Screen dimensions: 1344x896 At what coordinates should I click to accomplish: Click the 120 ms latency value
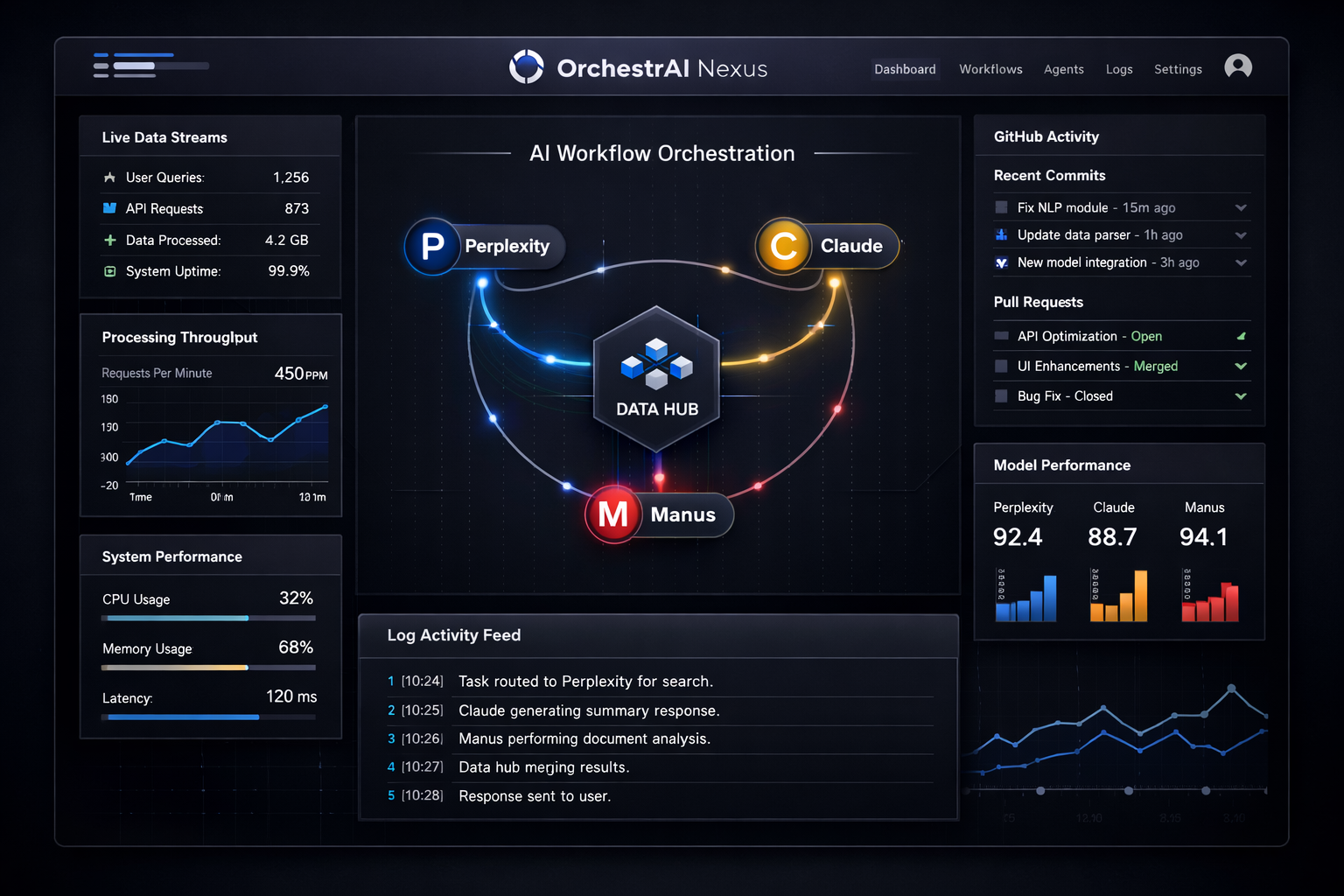(x=291, y=696)
